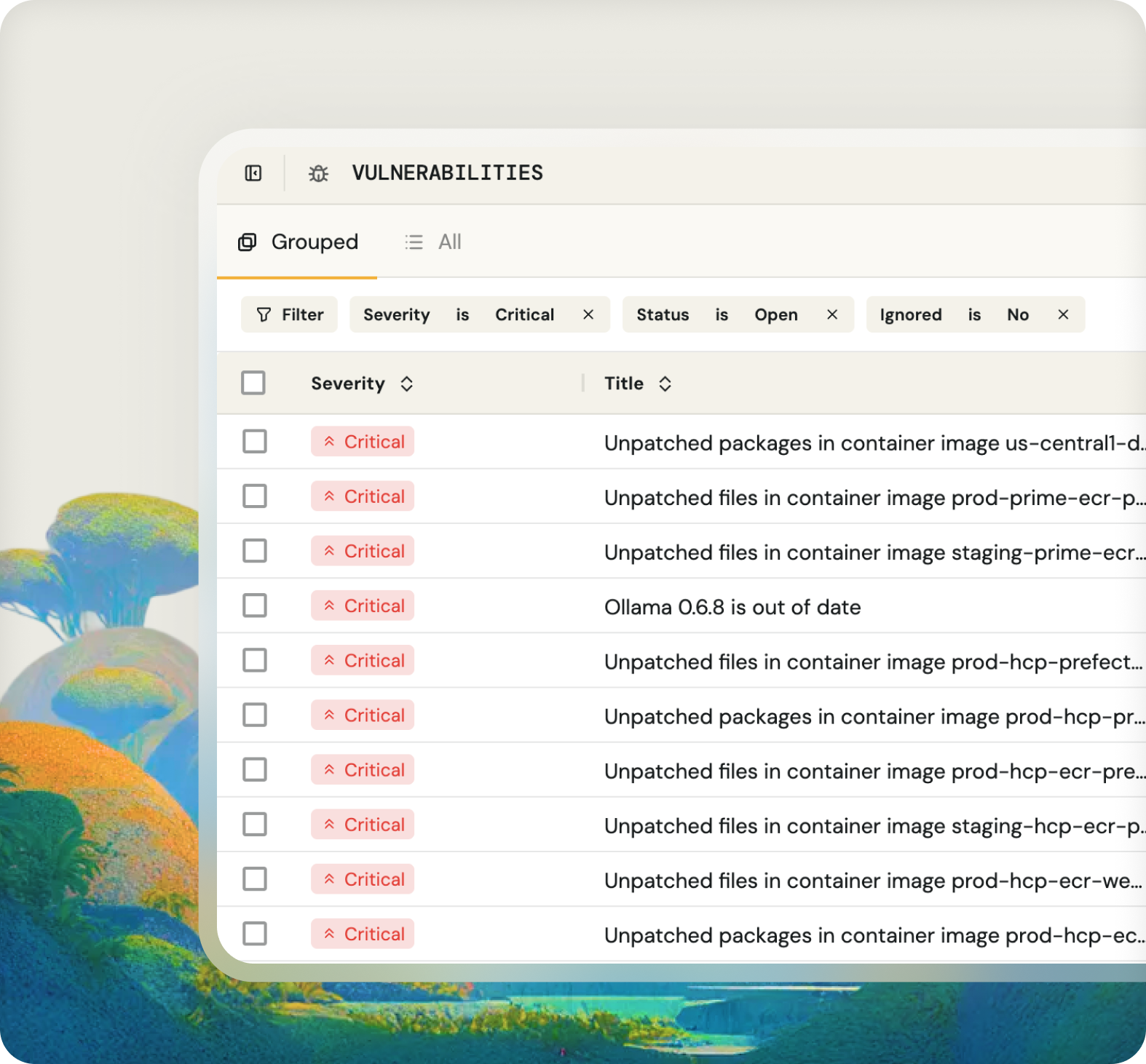Sort by Severity using sort arrows
This screenshot has height=1064, width=1146.
click(407, 384)
